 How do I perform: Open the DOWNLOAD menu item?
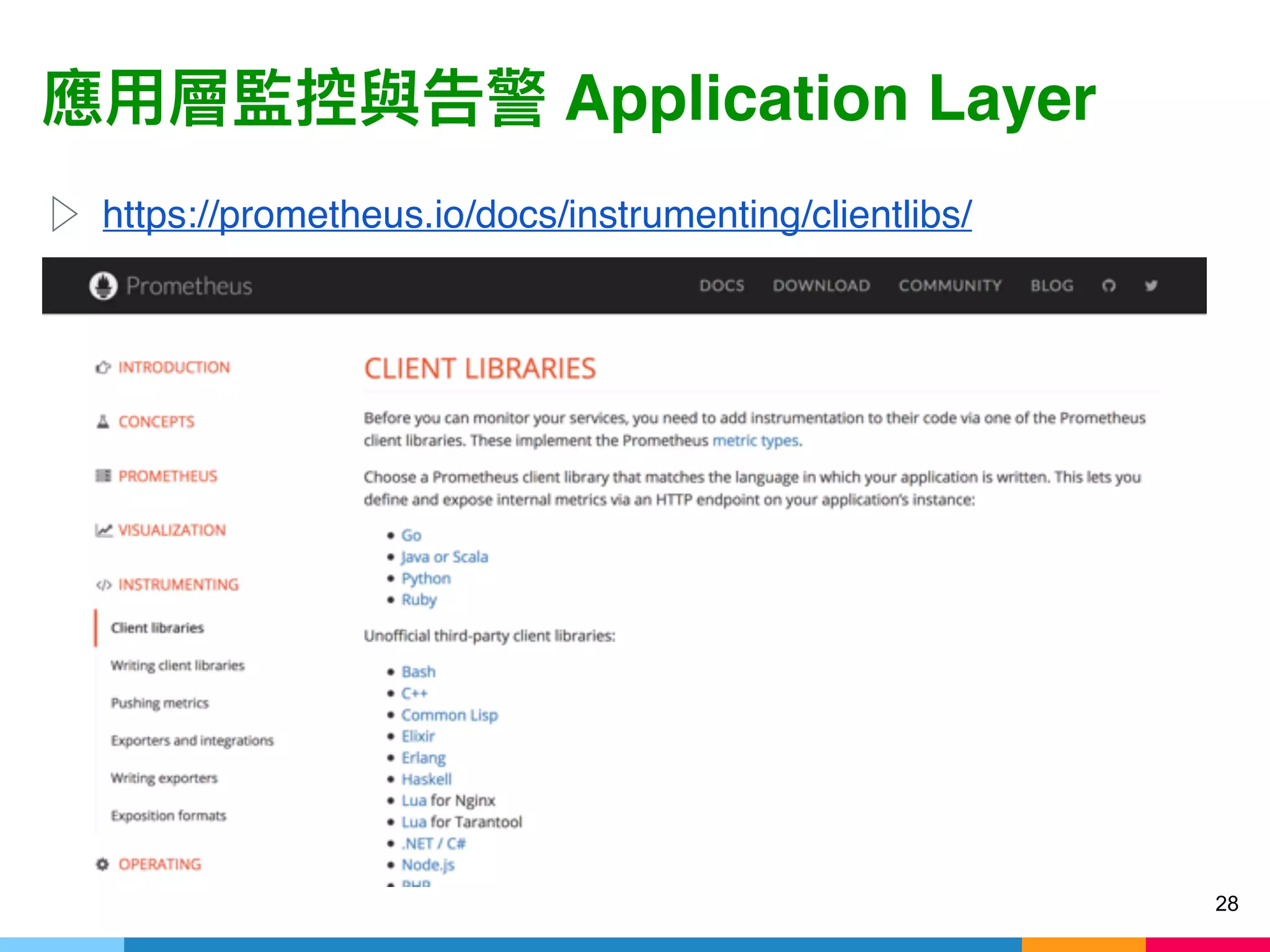click(822, 286)
